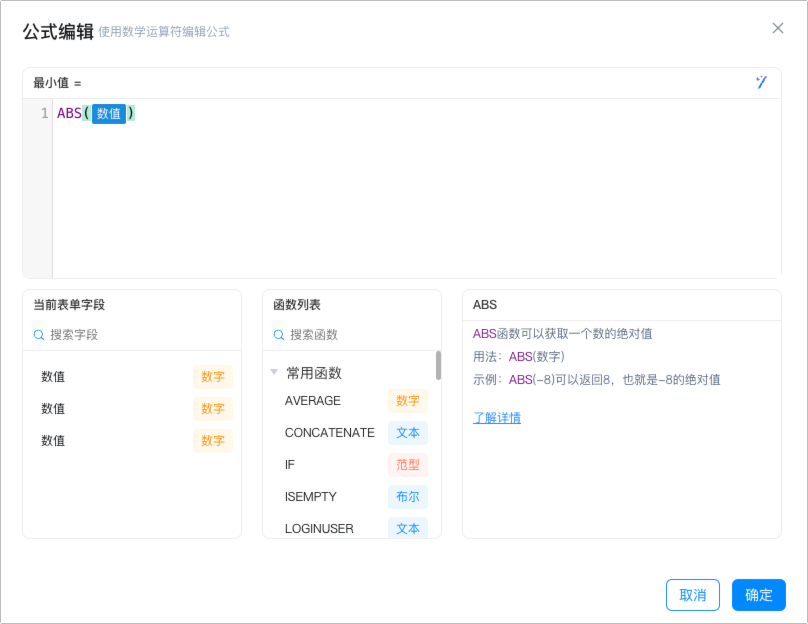
Task: Select the IF function
Action: pos(352,465)
